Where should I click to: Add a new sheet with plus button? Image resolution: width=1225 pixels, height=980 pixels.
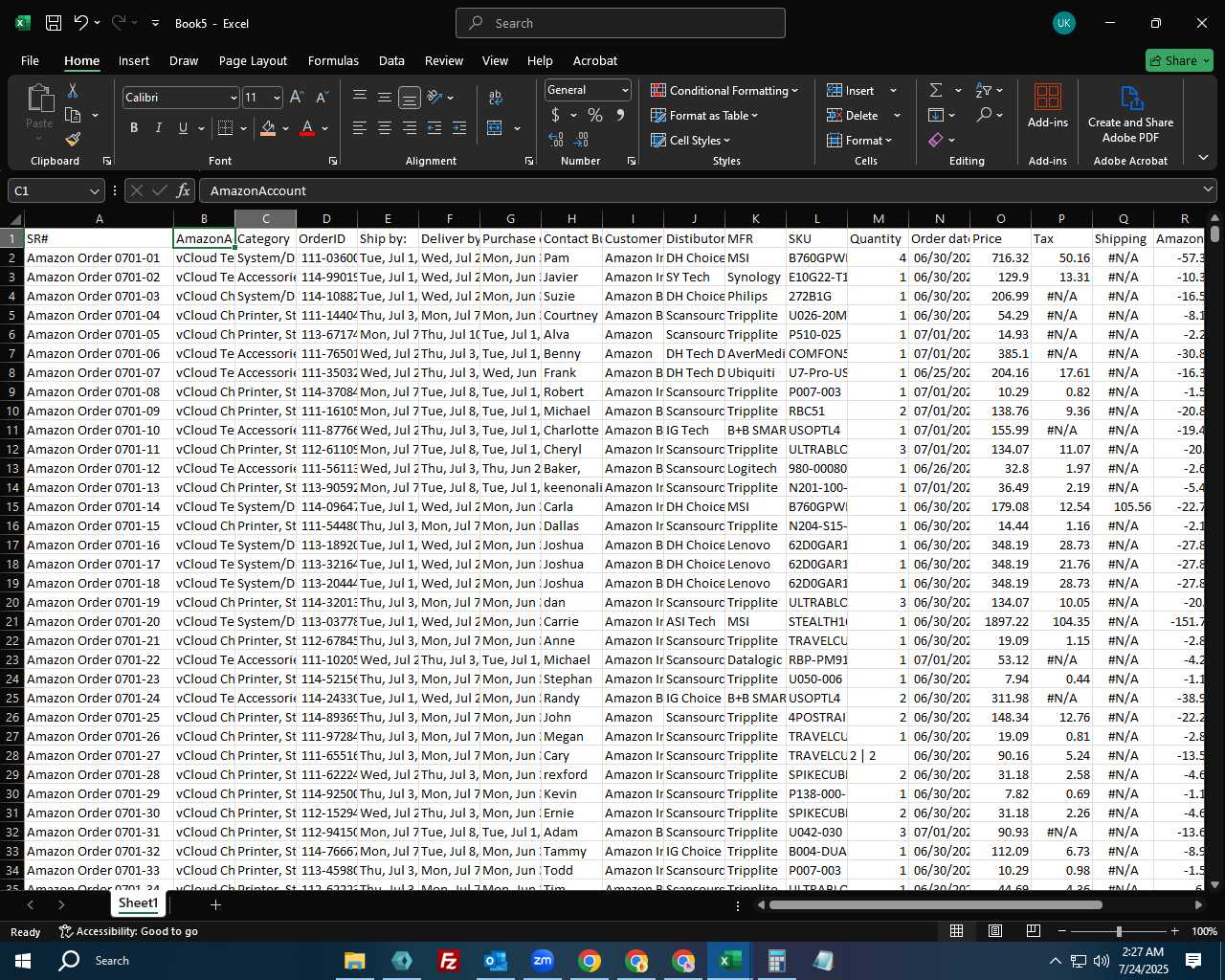[215, 904]
